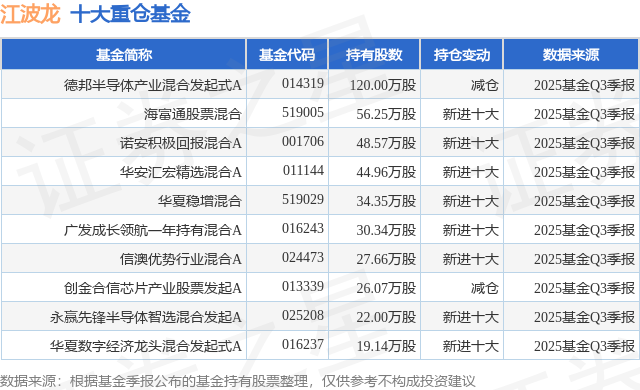The width and height of the screenshot is (640, 390).
Task: Click 2025基金Q3季报 in the 014319 row
Action: click(584, 85)
